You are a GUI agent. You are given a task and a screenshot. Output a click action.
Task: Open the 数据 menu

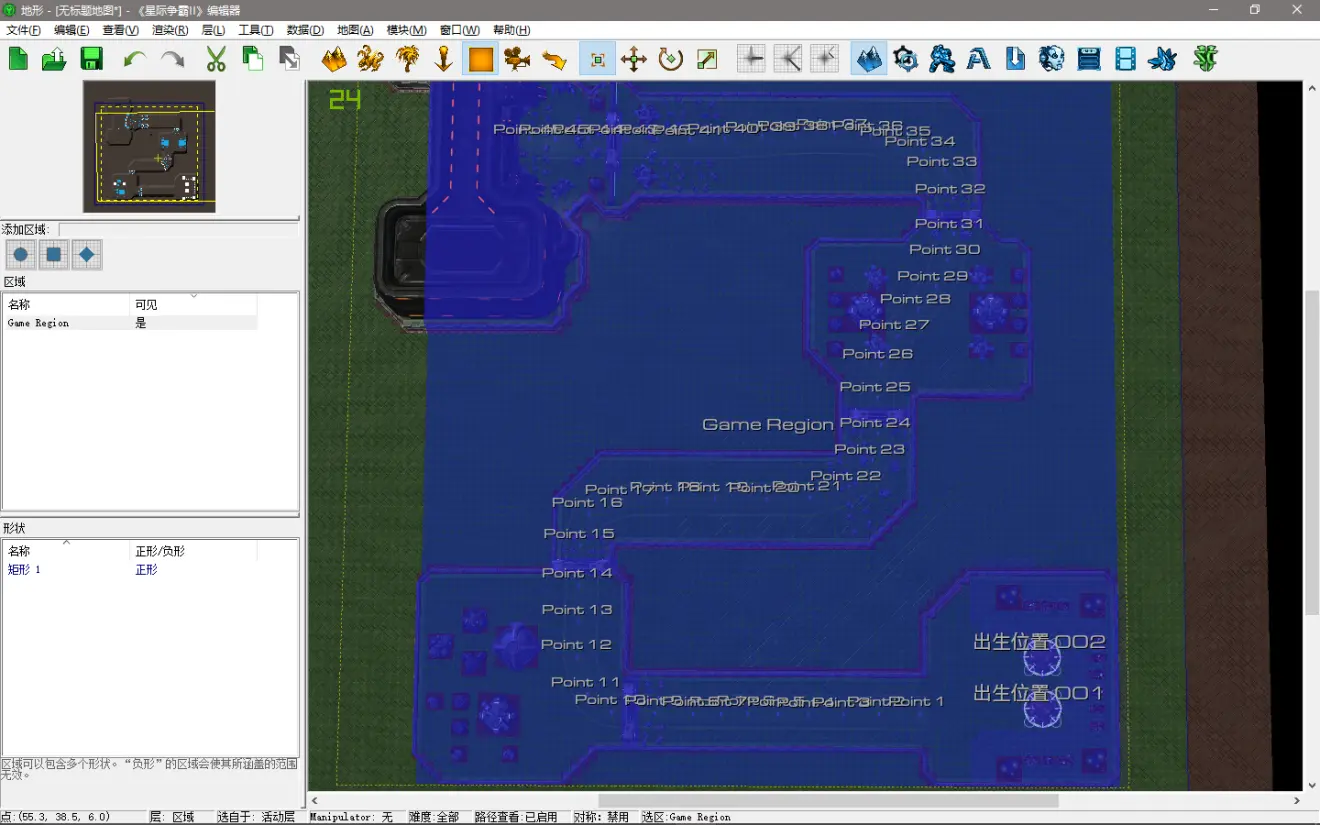pyautogui.click(x=305, y=30)
